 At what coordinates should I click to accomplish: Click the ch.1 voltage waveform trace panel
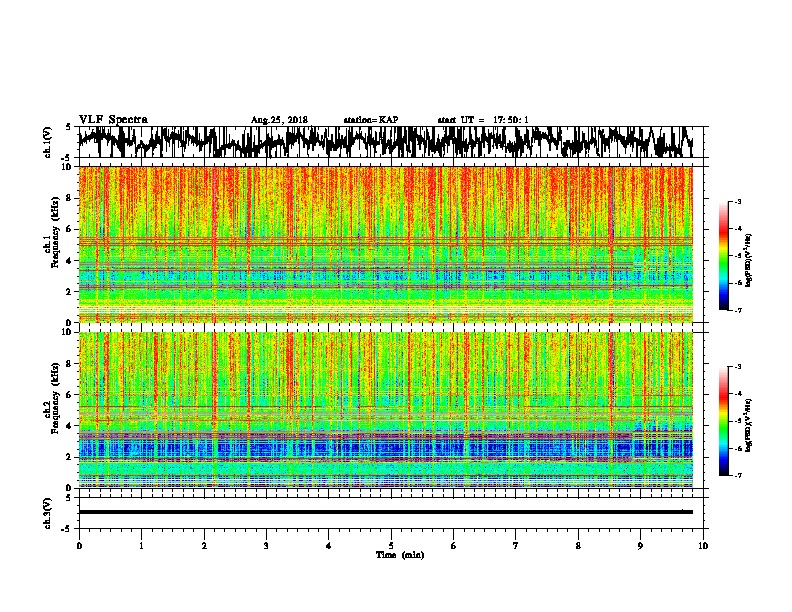click(390, 142)
